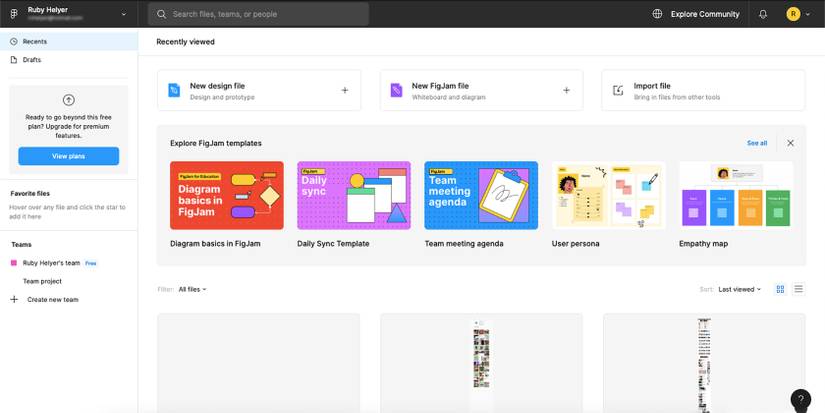Click the Empathy map title text
The width and height of the screenshot is (825, 413).
pyautogui.click(x=703, y=244)
